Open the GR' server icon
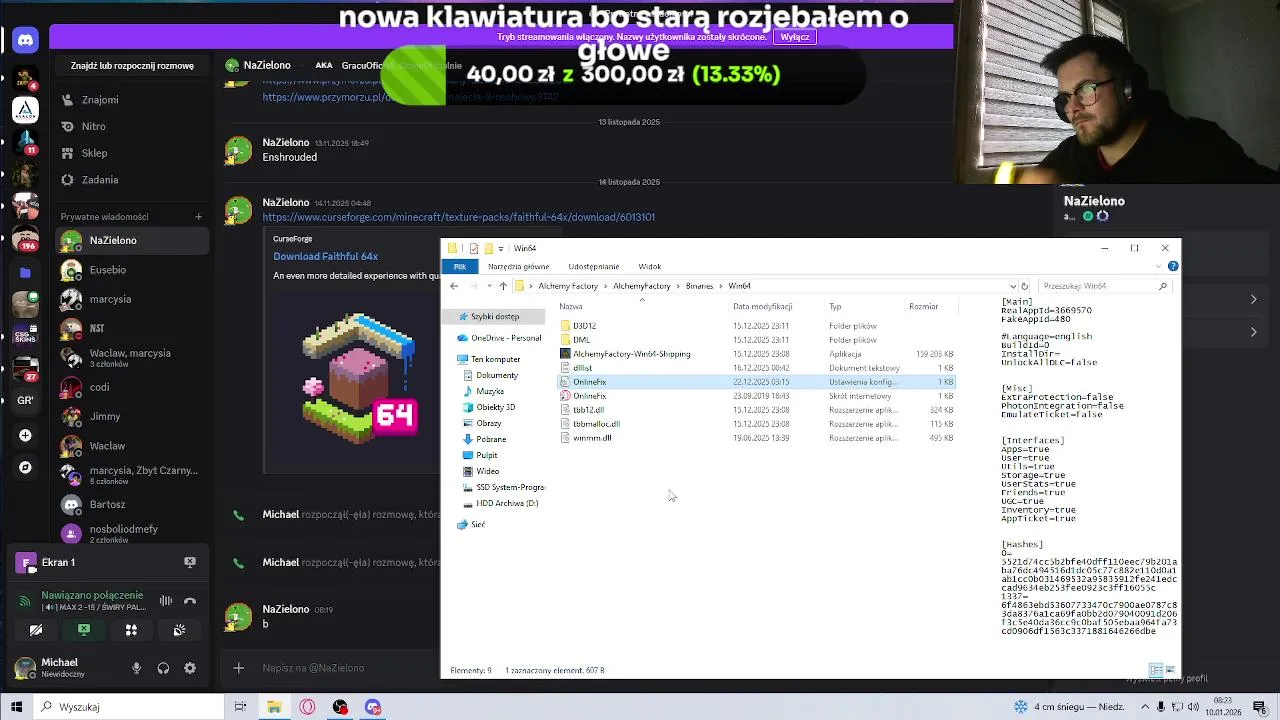1280x720 pixels. pos(25,400)
